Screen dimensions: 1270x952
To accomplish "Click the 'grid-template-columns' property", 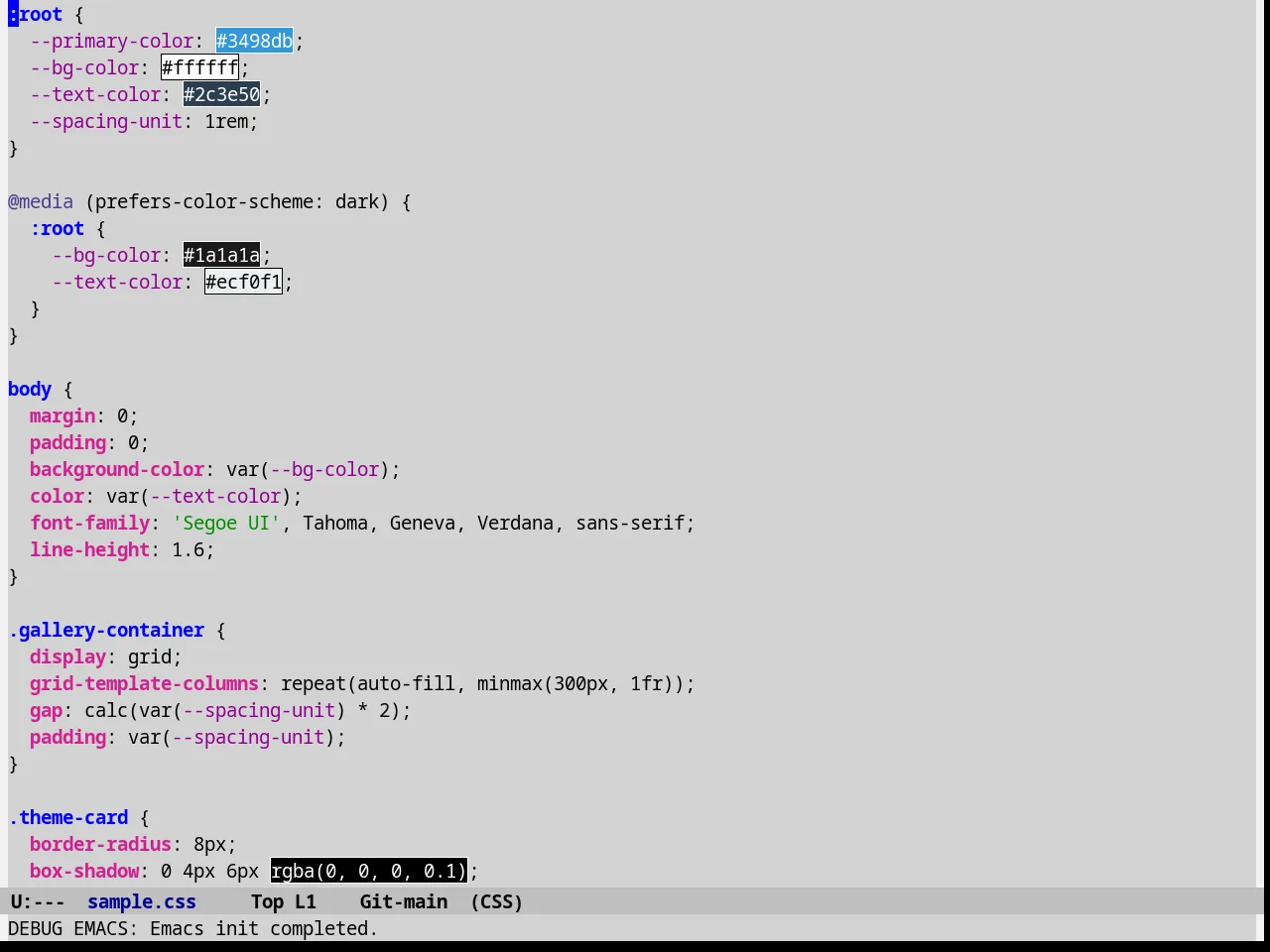I will tap(144, 683).
